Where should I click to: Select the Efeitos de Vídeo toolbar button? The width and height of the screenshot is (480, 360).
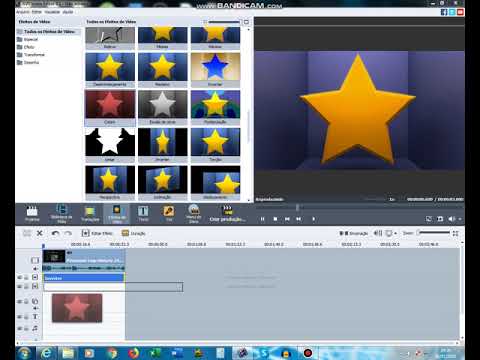click(x=117, y=214)
